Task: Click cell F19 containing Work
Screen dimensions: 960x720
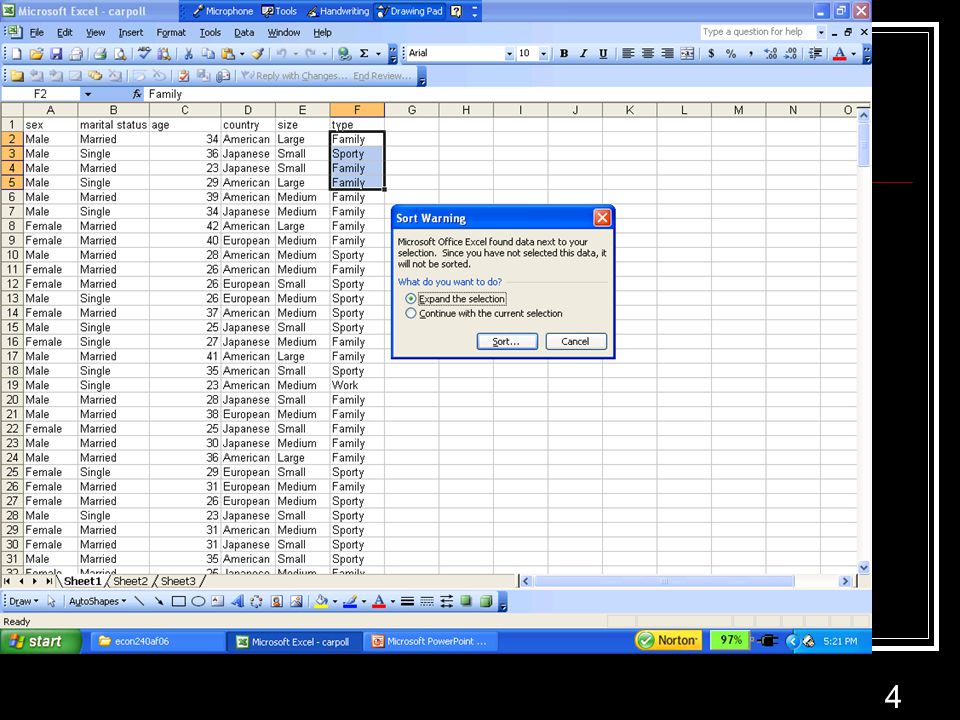Action: (x=357, y=385)
